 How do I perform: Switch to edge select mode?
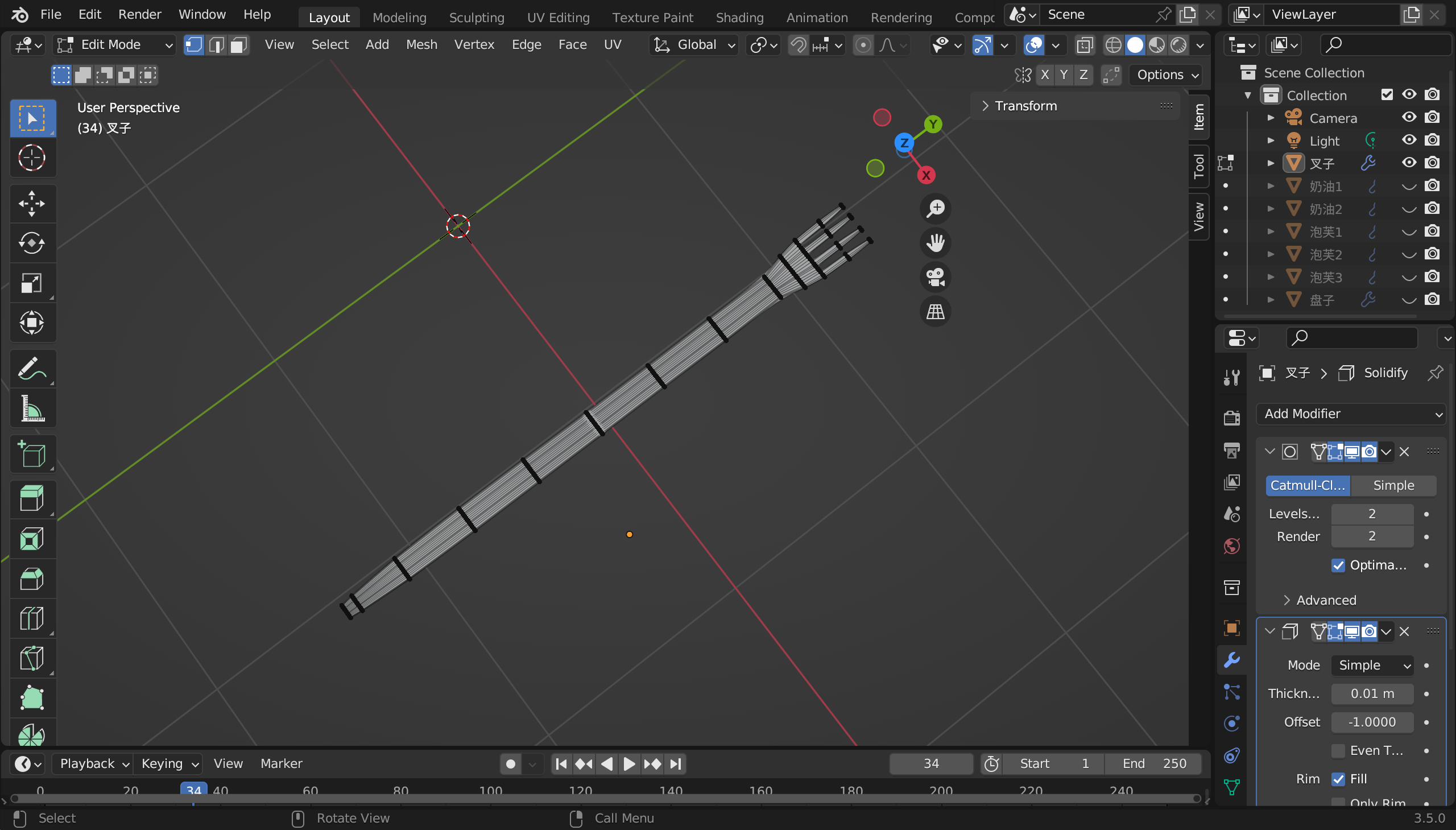(217, 44)
